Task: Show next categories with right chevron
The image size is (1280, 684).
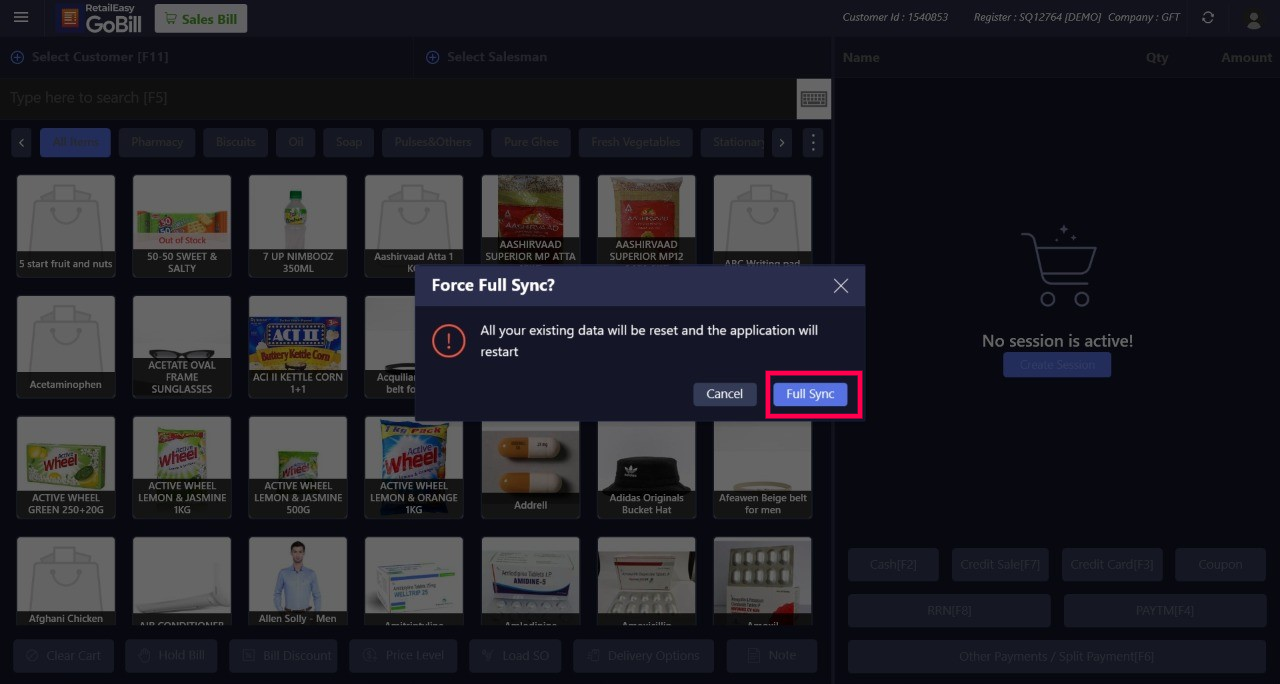Action: (x=782, y=142)
